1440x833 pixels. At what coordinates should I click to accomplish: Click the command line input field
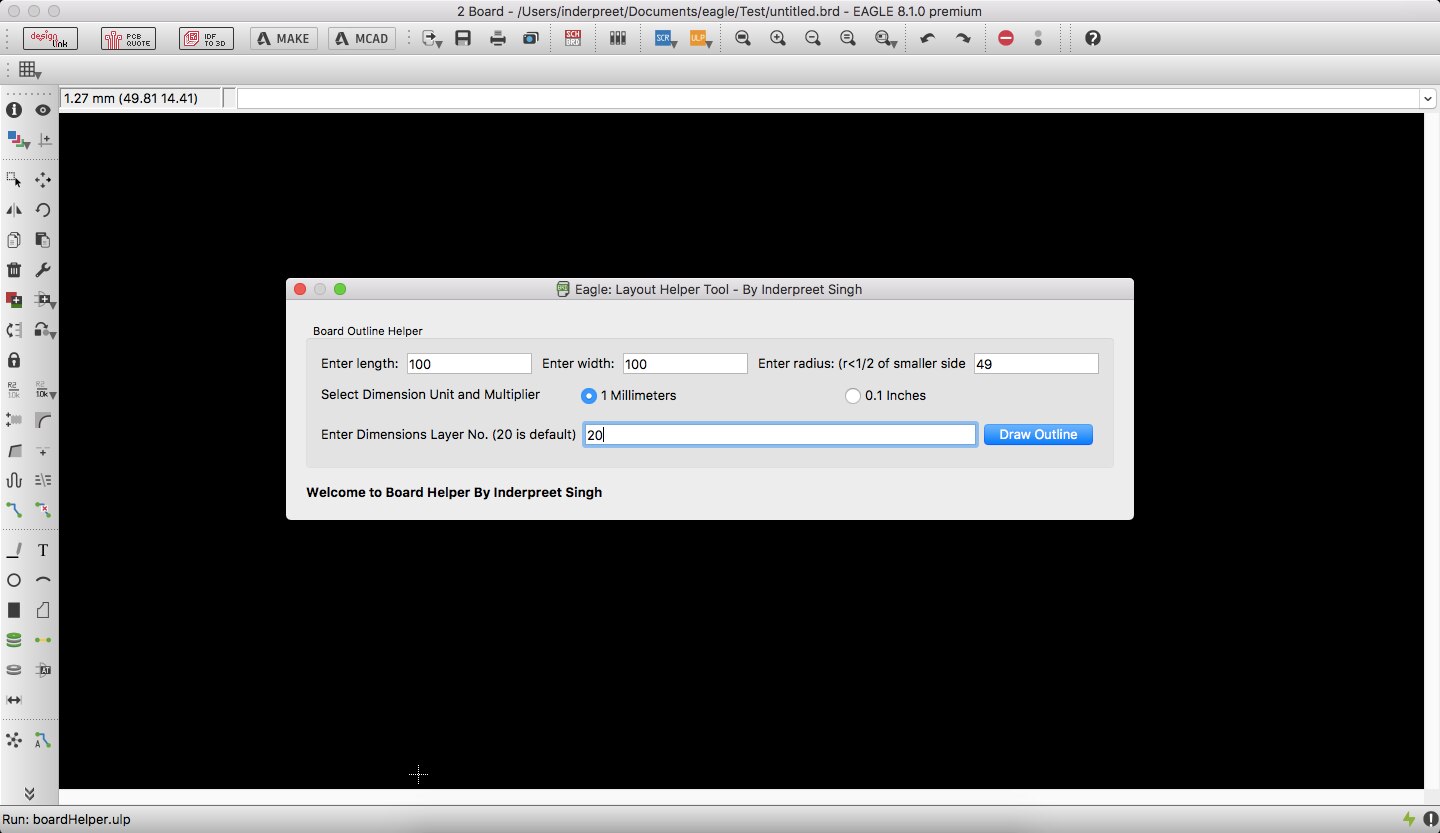[828, 98]
